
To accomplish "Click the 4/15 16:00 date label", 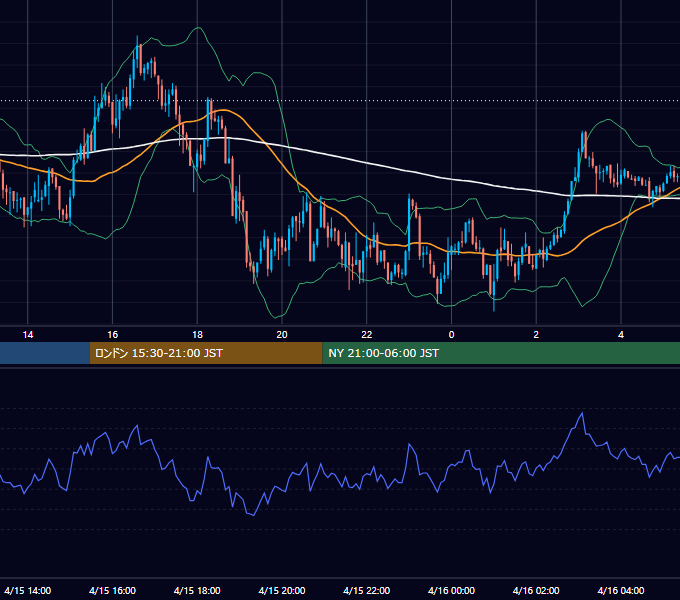I will pyautogui.click(x=112, y=590).
